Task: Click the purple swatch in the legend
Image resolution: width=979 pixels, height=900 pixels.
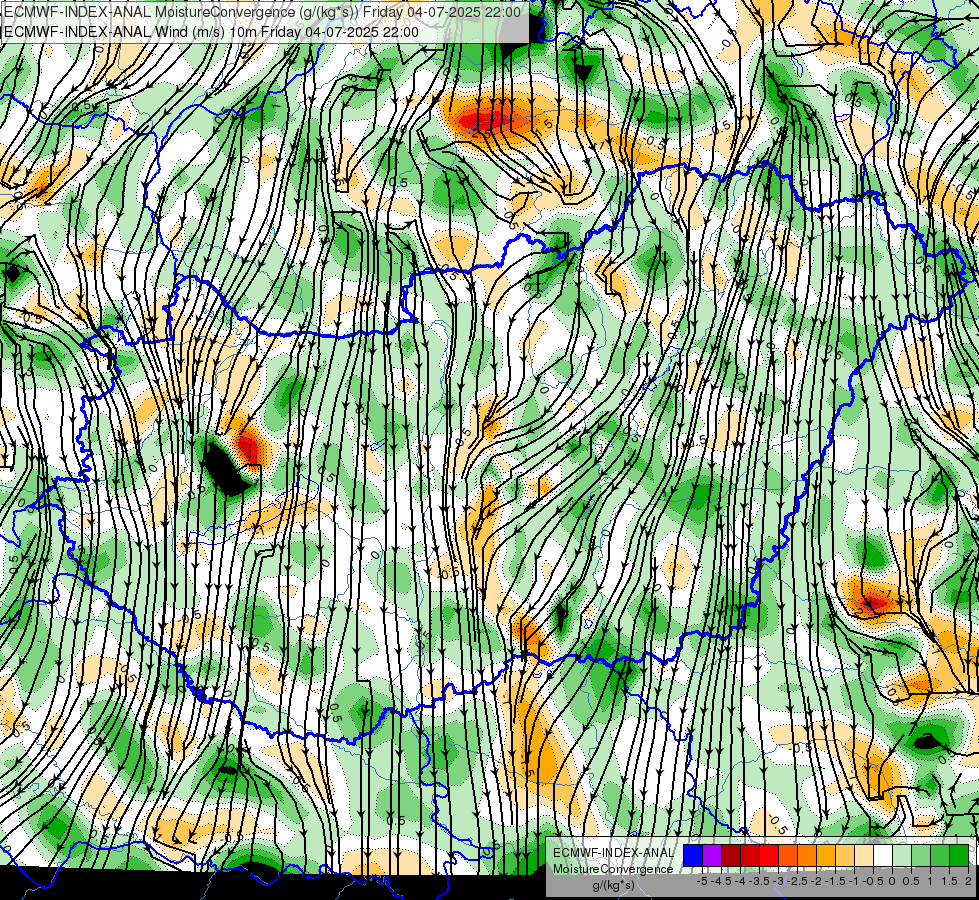Action: [712, 855]
